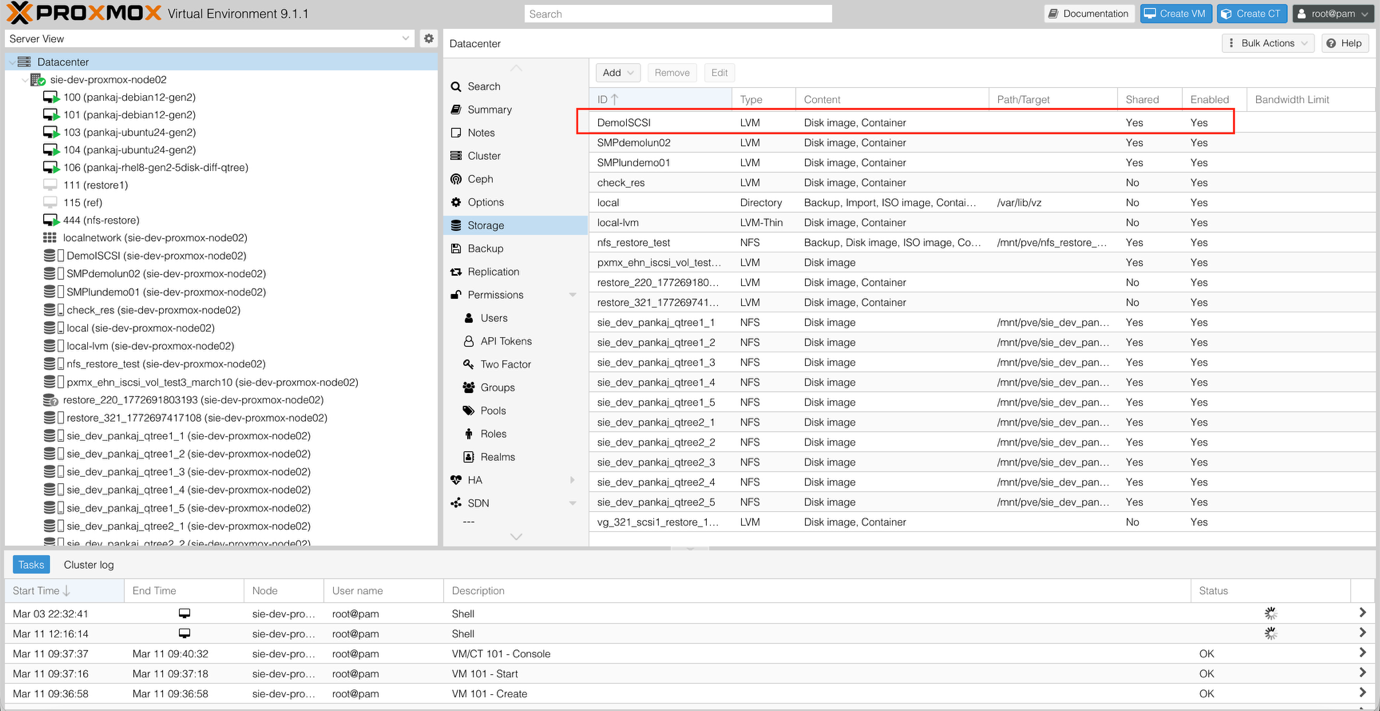Open the API Tokens icon

(468, 340)
